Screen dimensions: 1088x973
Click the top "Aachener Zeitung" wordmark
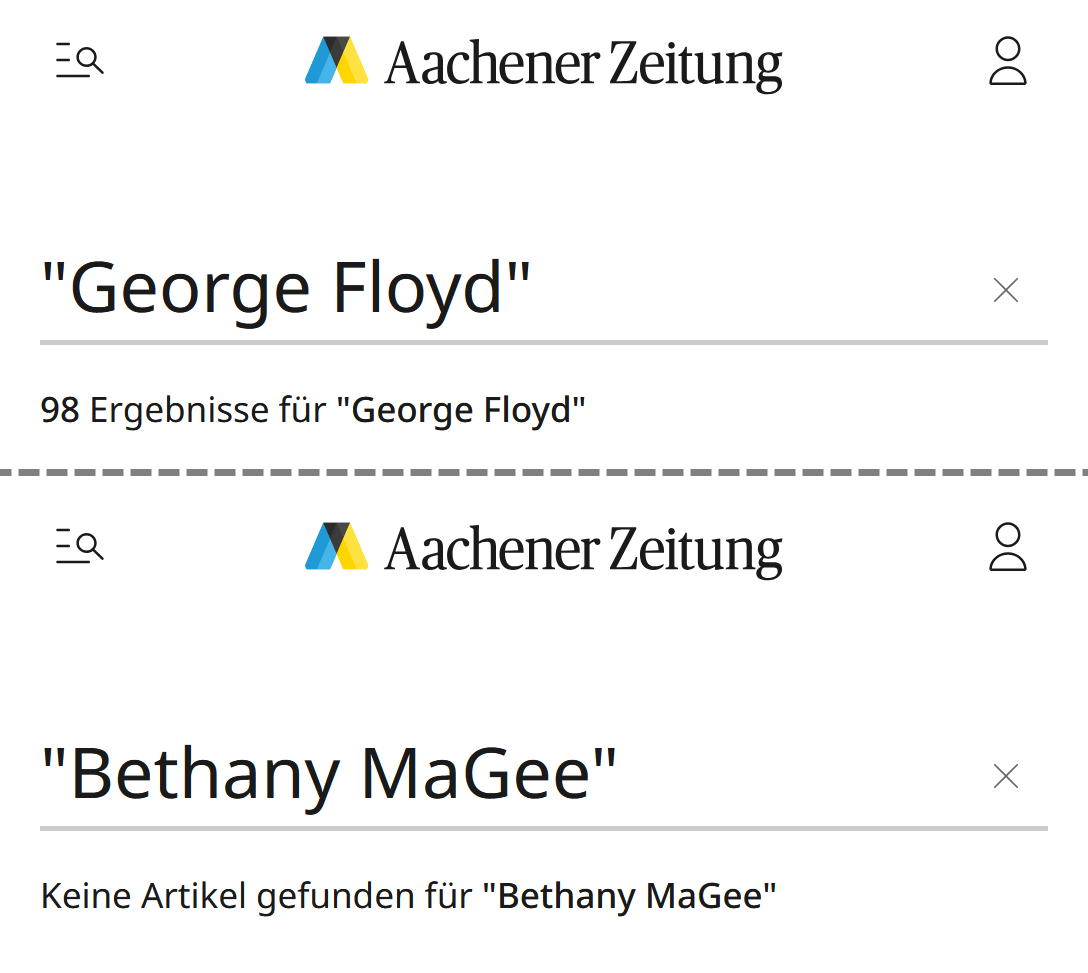click(583, 64)
